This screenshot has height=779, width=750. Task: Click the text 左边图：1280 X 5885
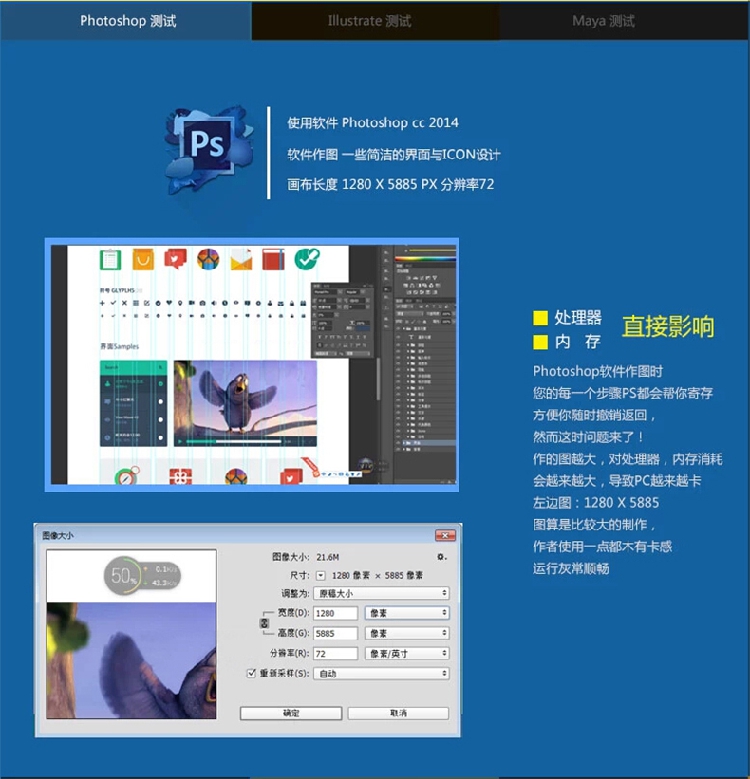(596, 503)
